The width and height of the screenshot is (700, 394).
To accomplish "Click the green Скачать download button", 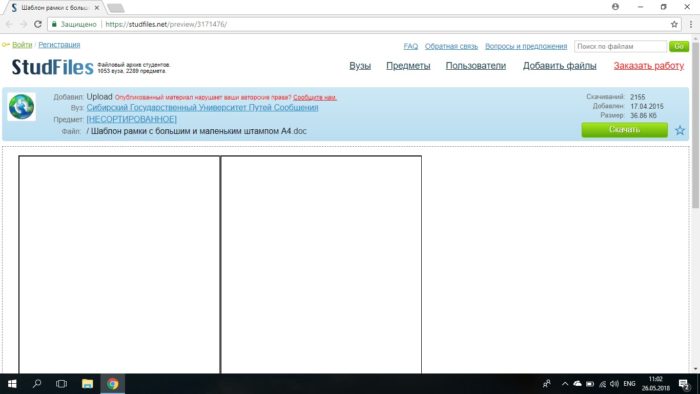I will 625,130.
